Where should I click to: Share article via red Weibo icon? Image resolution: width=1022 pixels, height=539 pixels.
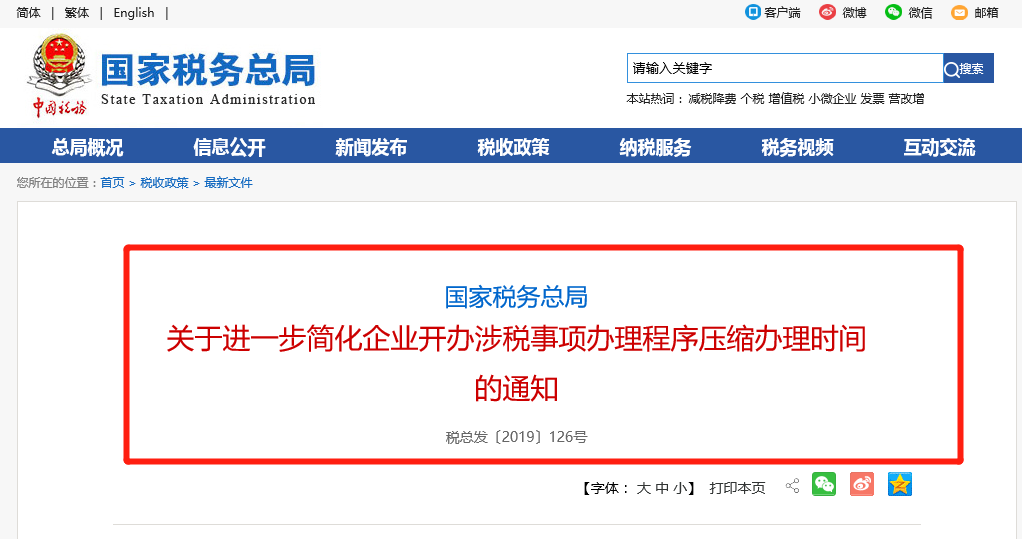tap(862, 485)
